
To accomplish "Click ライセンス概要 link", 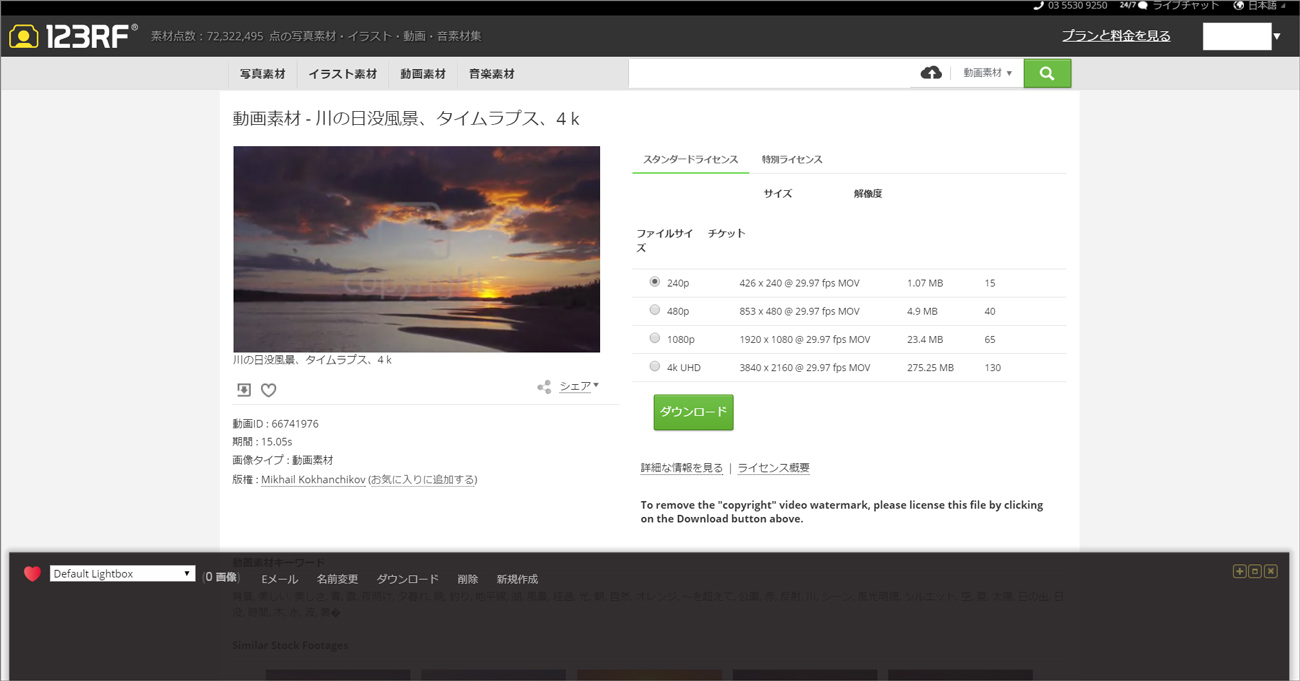I will click(x=774, y=468).
